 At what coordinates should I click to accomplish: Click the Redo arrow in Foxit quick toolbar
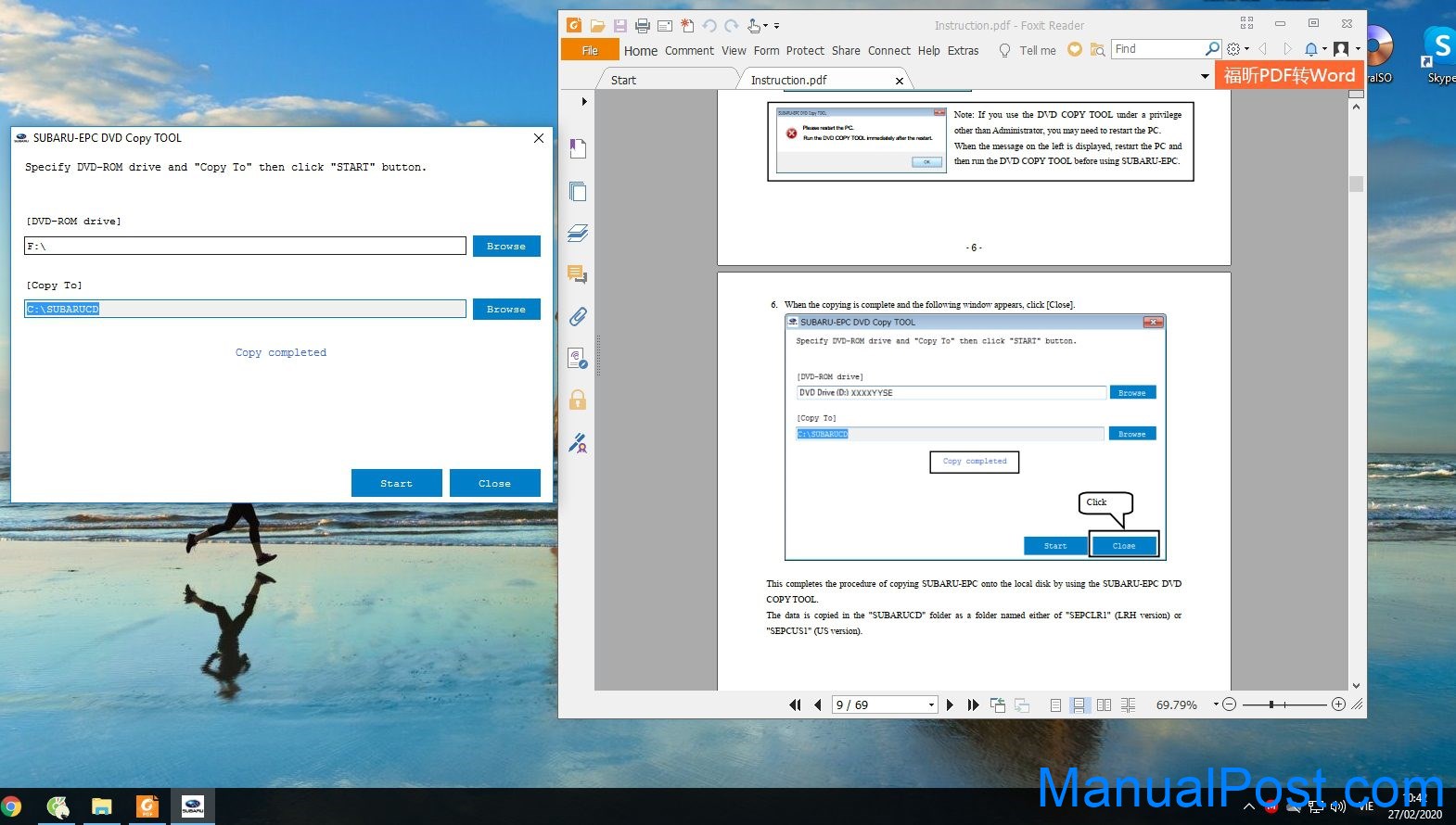[x=732, y=26]
